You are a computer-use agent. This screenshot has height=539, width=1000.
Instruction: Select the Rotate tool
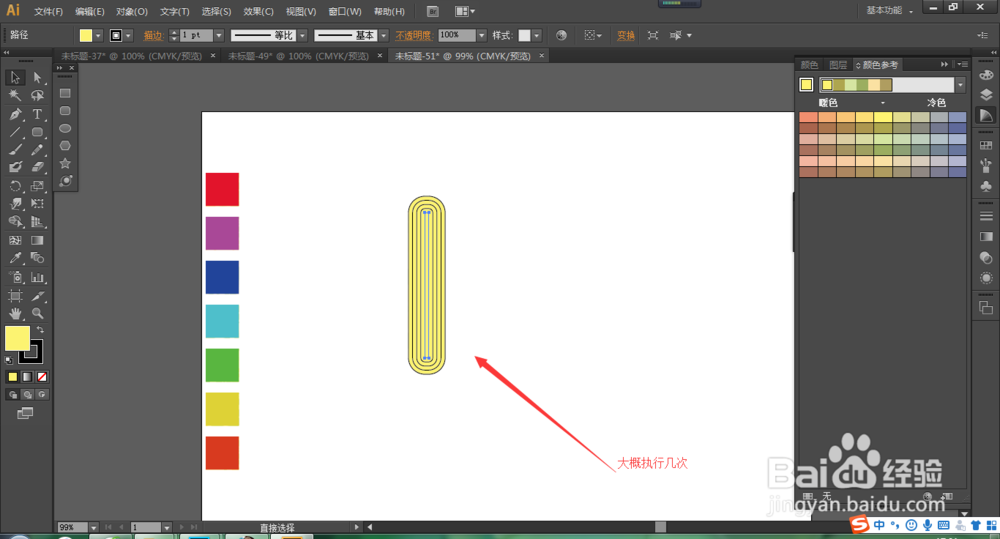click(15, 186)
